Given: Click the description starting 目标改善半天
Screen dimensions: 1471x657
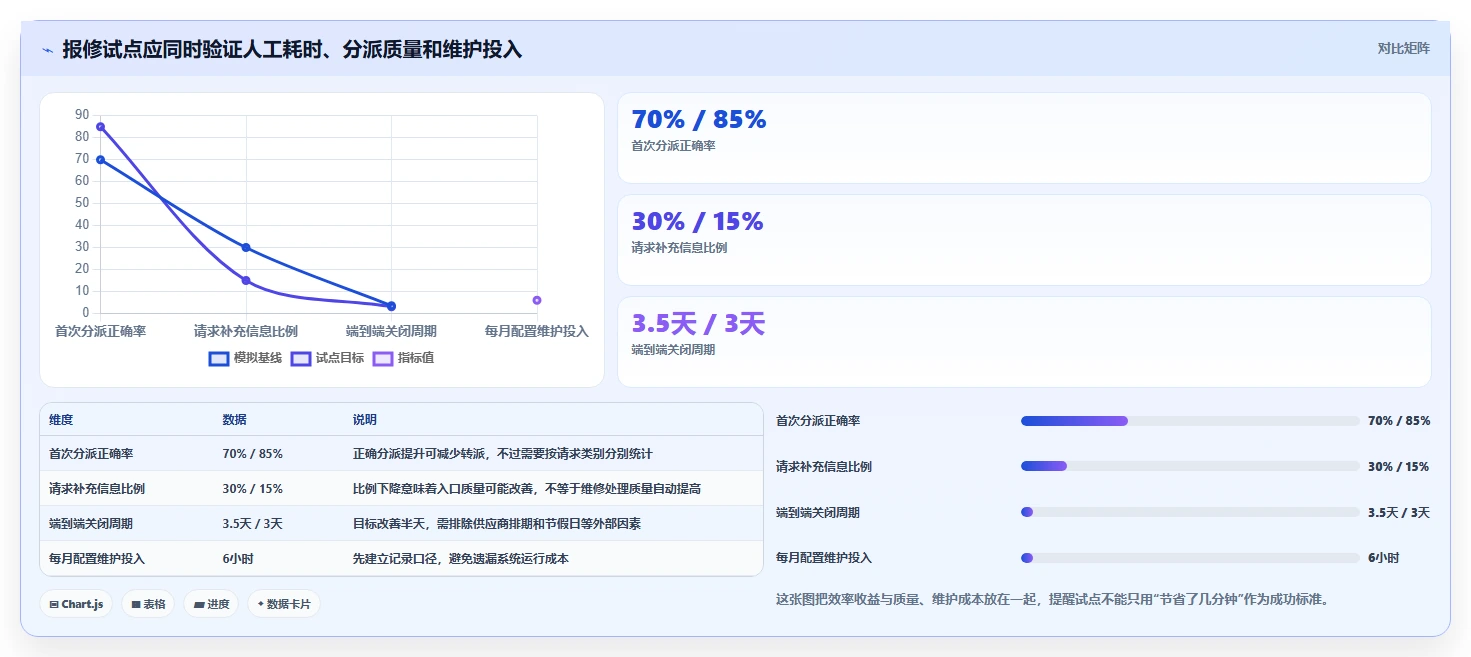Looking at the screenshot, I should [497, 524].
